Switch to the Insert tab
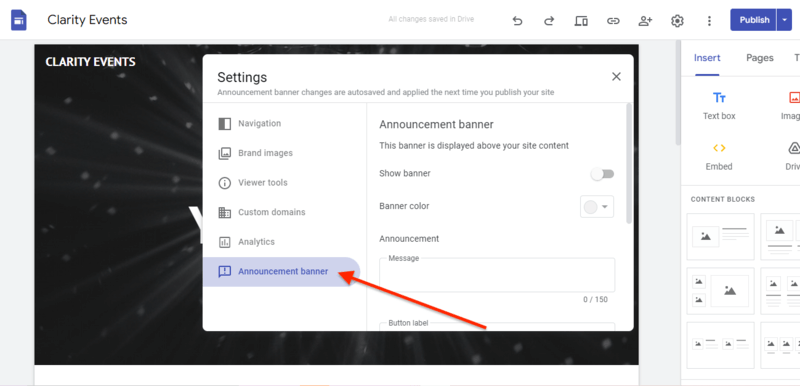This screenshot has height=386, width=800. (x=707, y=58)
